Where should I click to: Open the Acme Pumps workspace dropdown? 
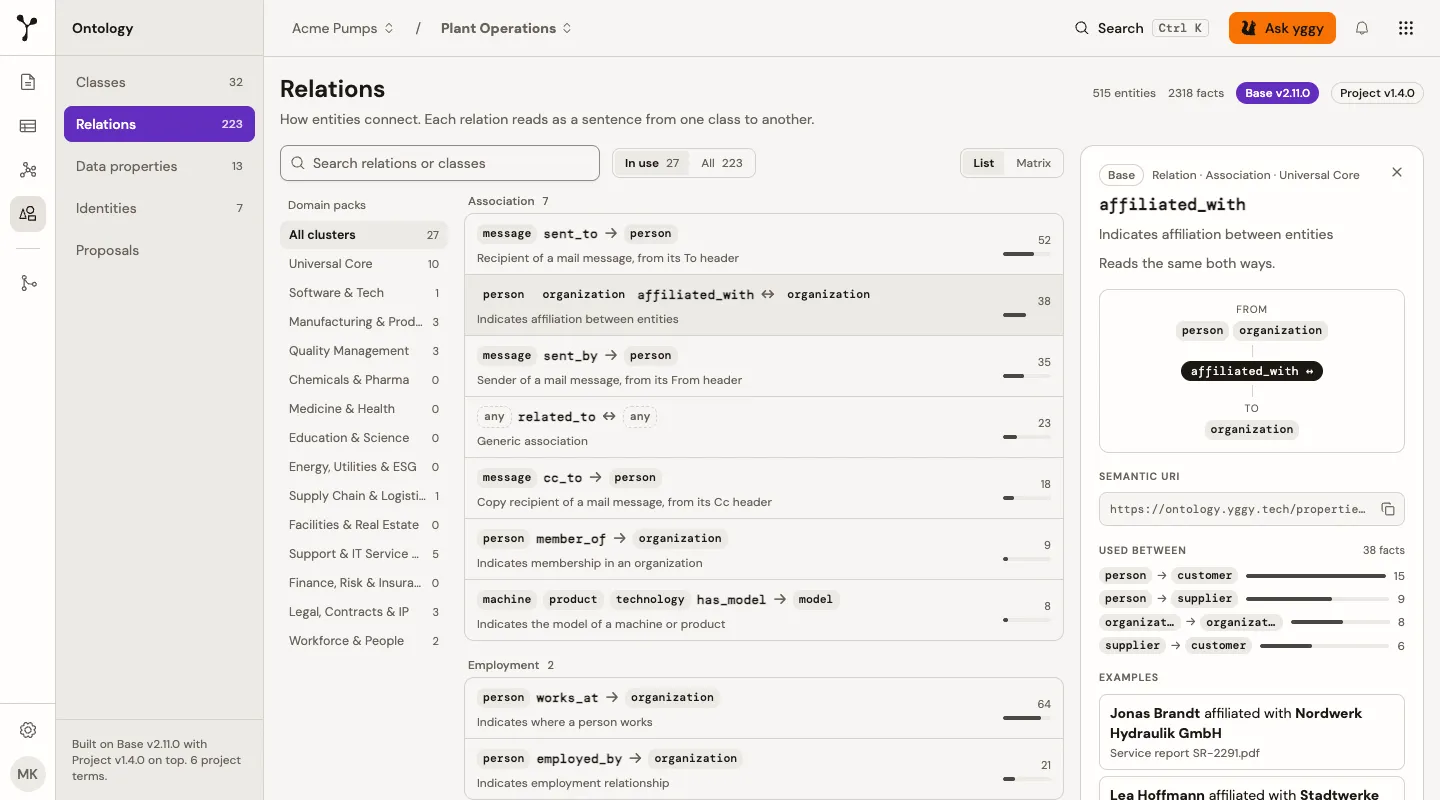pyautogui.click(x=343, y=28)
